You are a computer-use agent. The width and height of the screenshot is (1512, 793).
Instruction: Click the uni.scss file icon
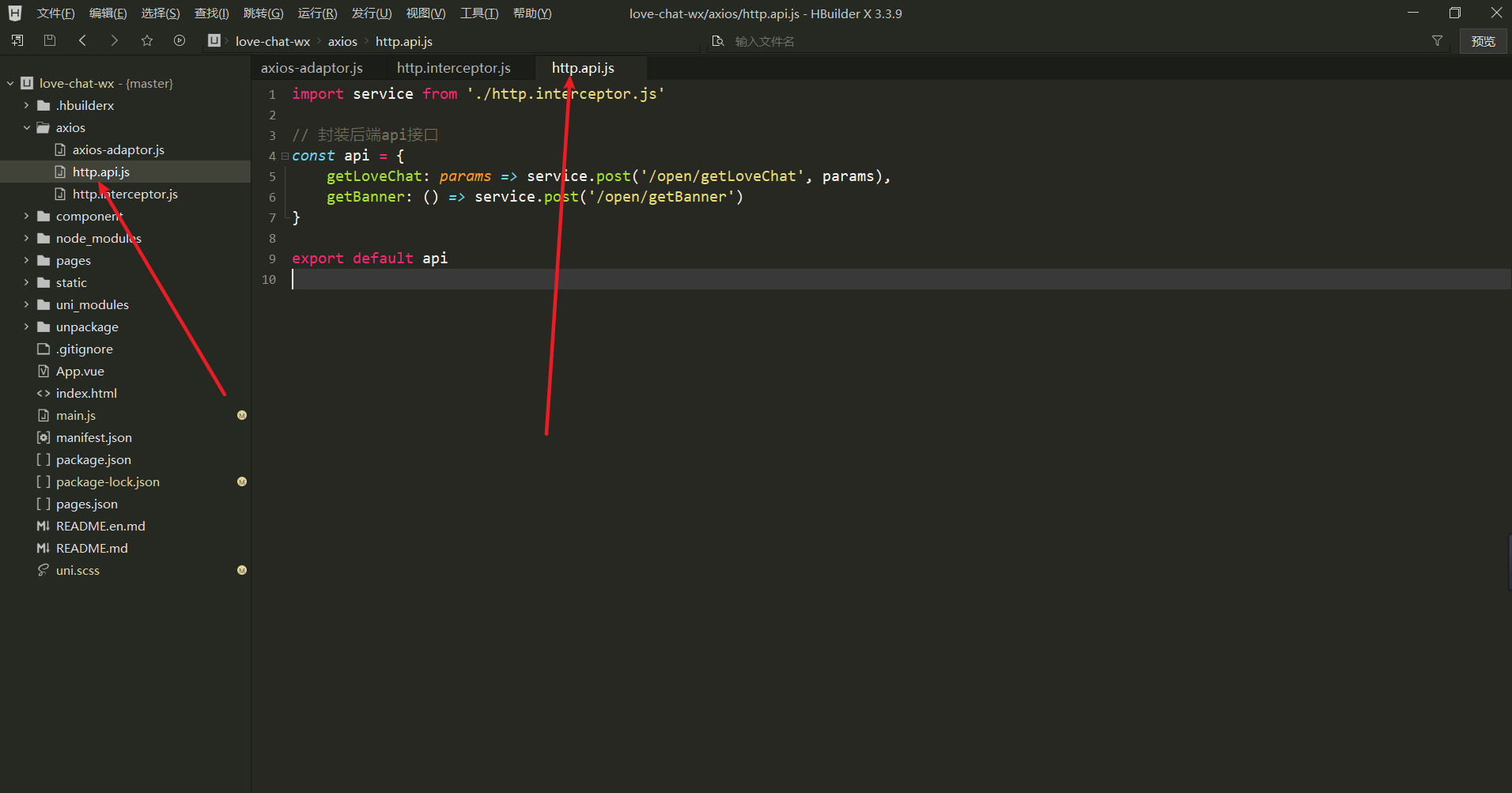[43, 570]
